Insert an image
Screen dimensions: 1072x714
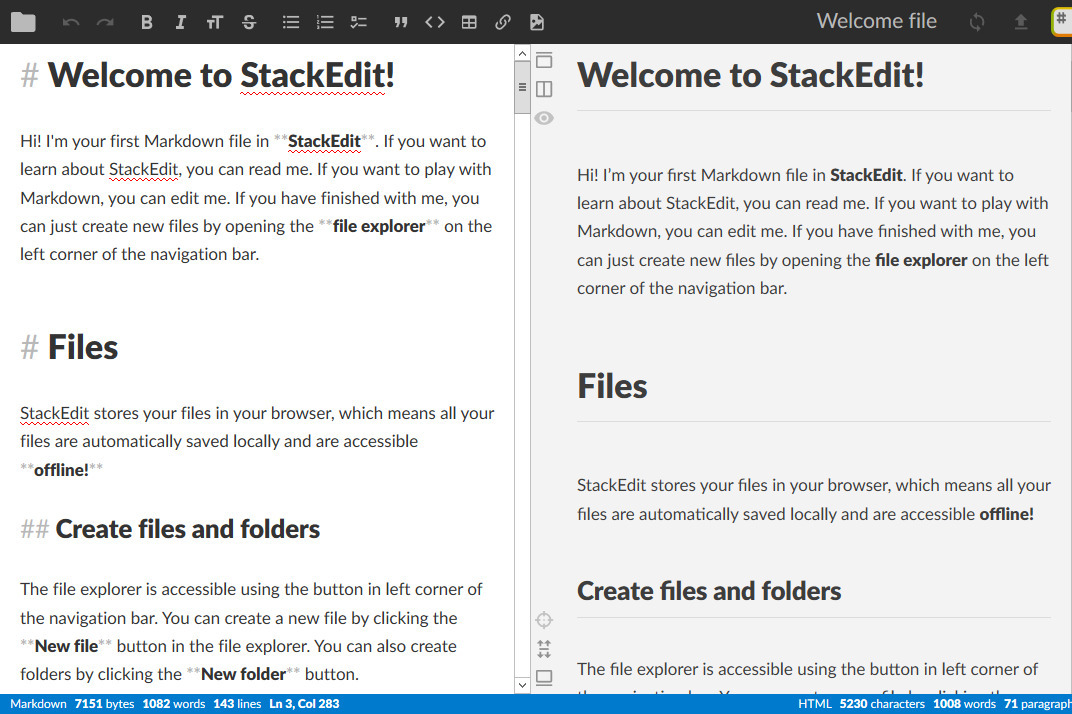click(537, 23)
